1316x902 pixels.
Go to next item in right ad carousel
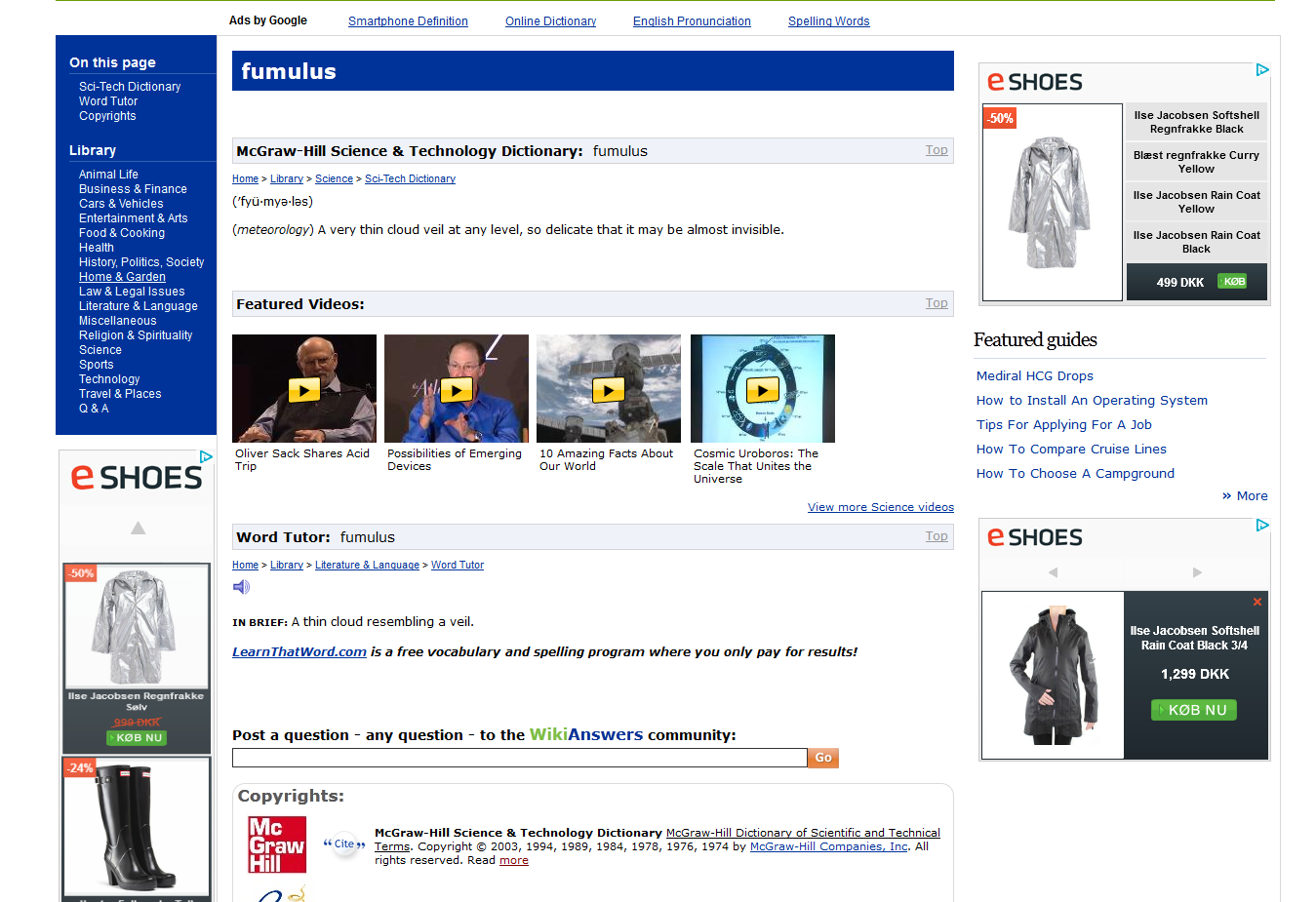[1197, 572]
